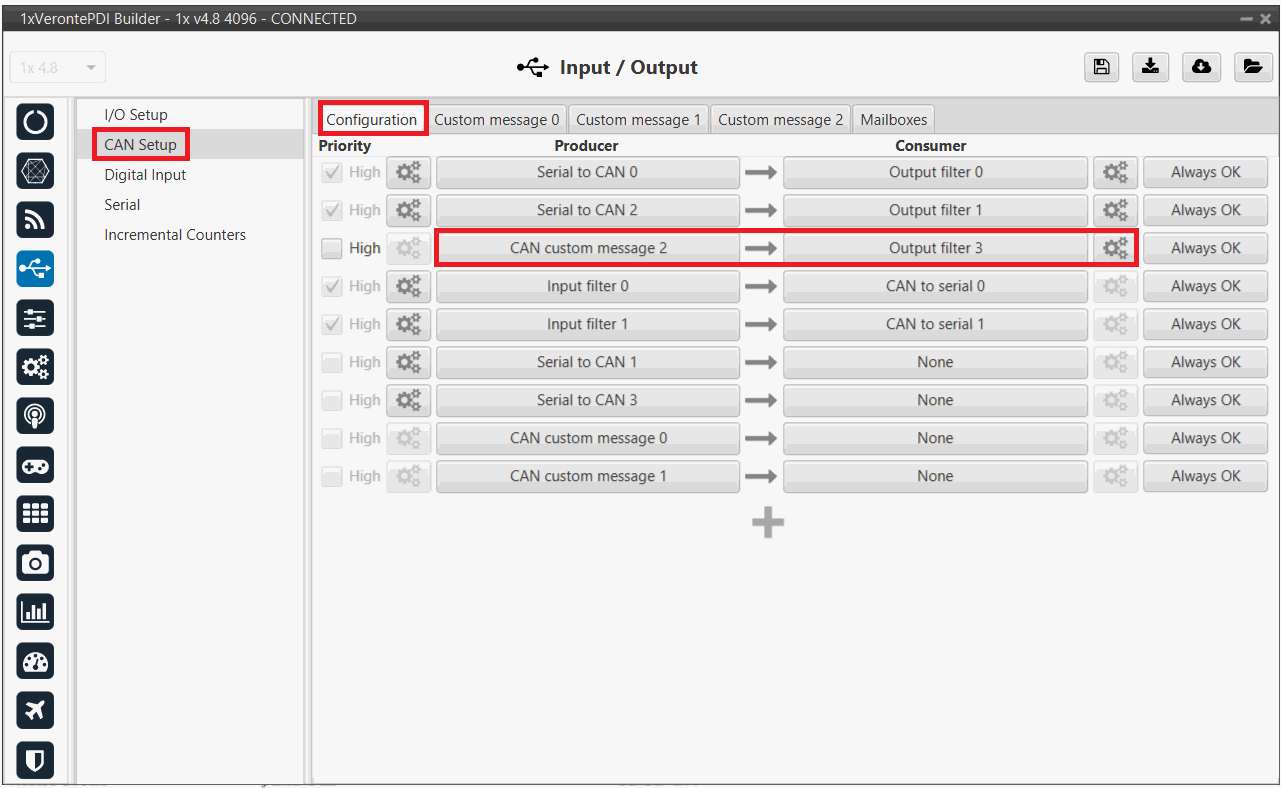
Task: Open the joystick/gamepad sidebar panel
Action: pyautogui.click(x=35, y=465)
